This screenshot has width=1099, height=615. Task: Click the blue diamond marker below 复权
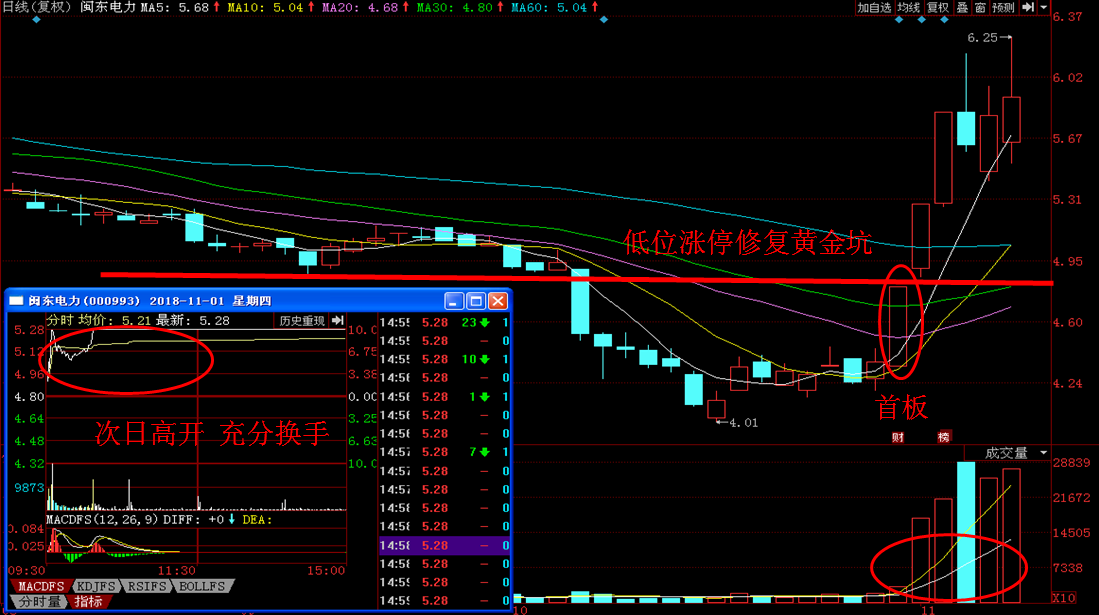945,20
